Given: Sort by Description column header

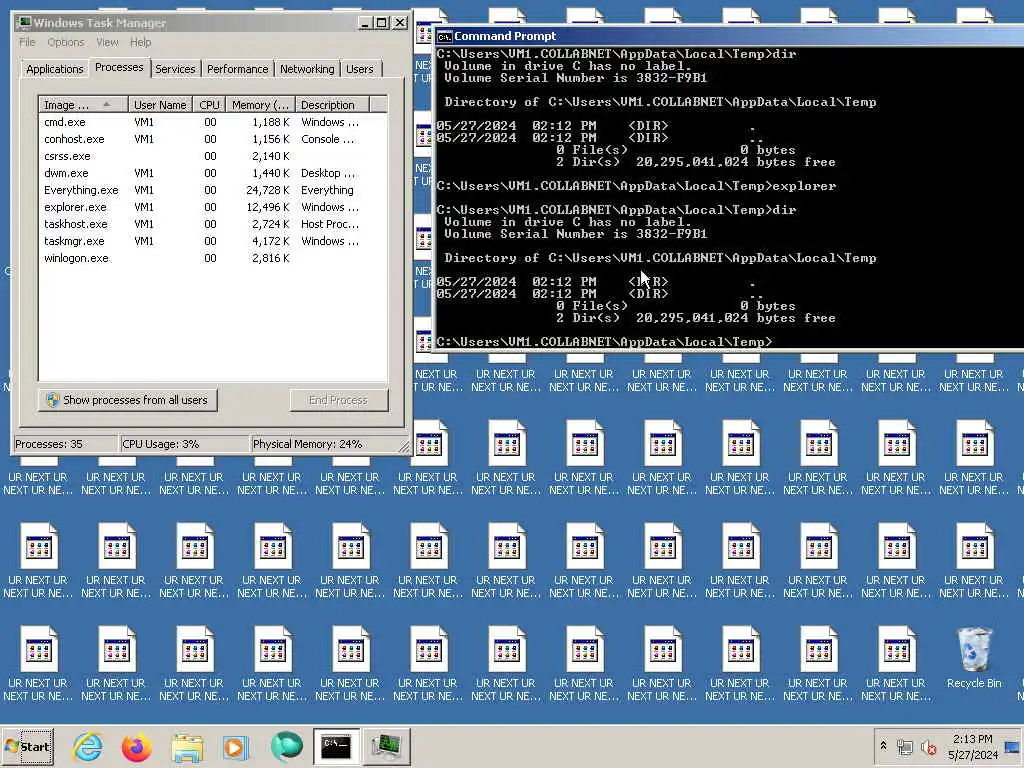Looking at the screenshot, I should pos(332,104).
